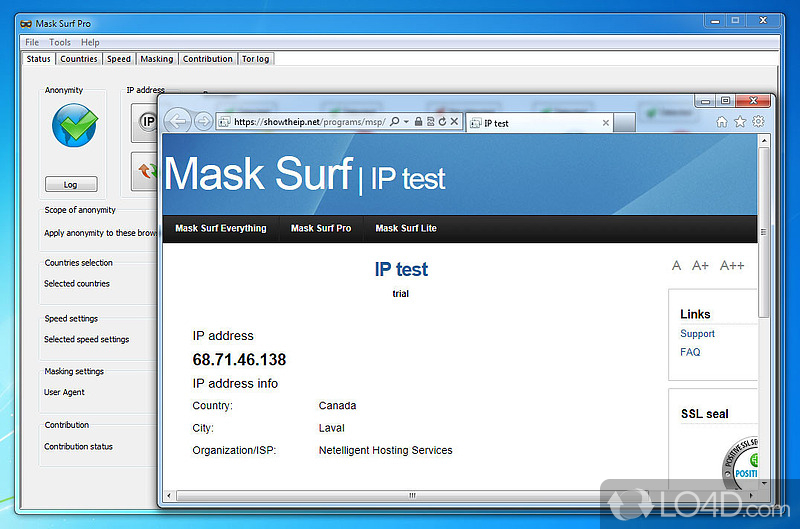Set page font size to A

(676, 266)
